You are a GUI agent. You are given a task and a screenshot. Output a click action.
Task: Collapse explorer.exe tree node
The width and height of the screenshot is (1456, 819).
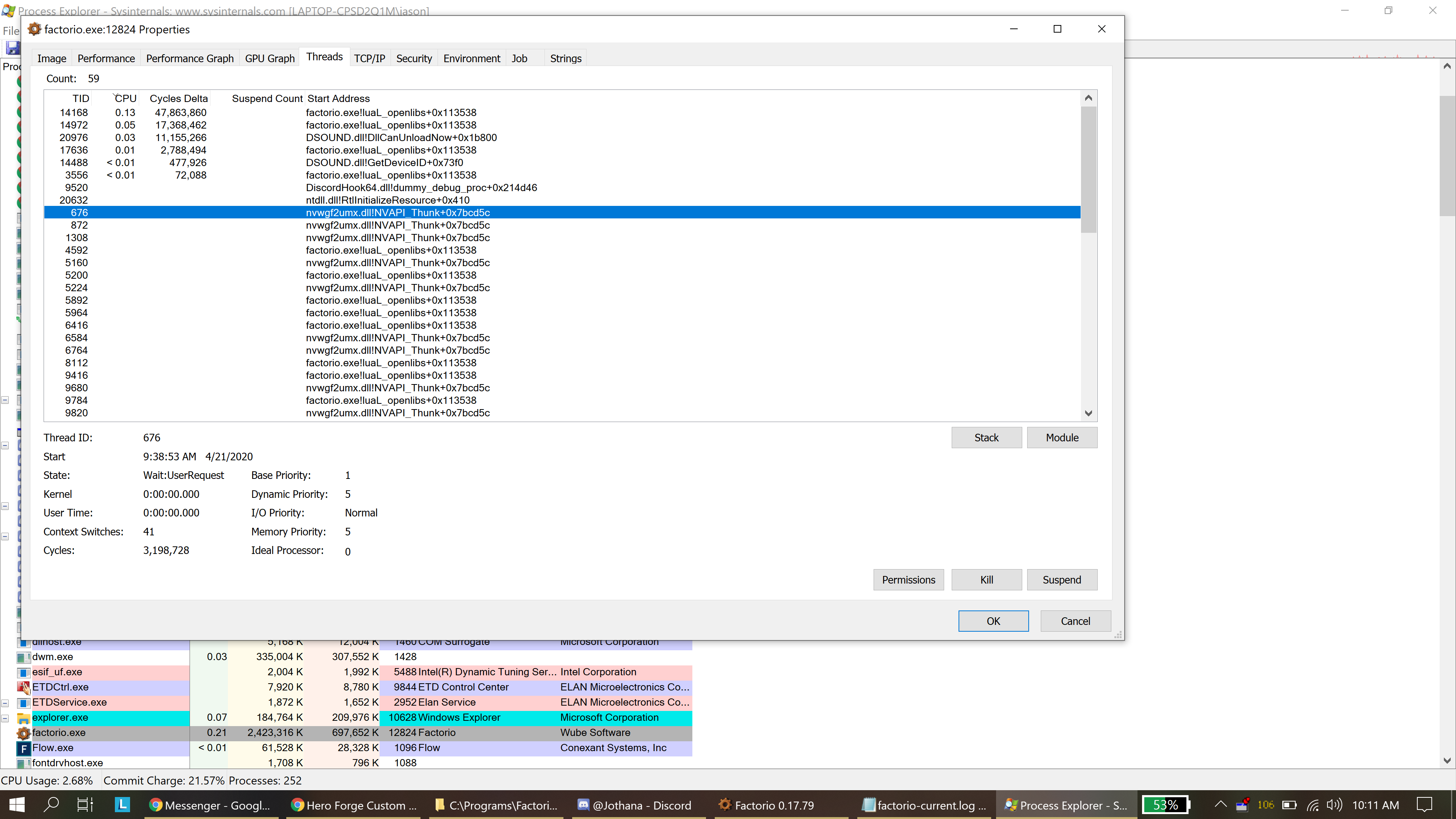coord(5,718)
